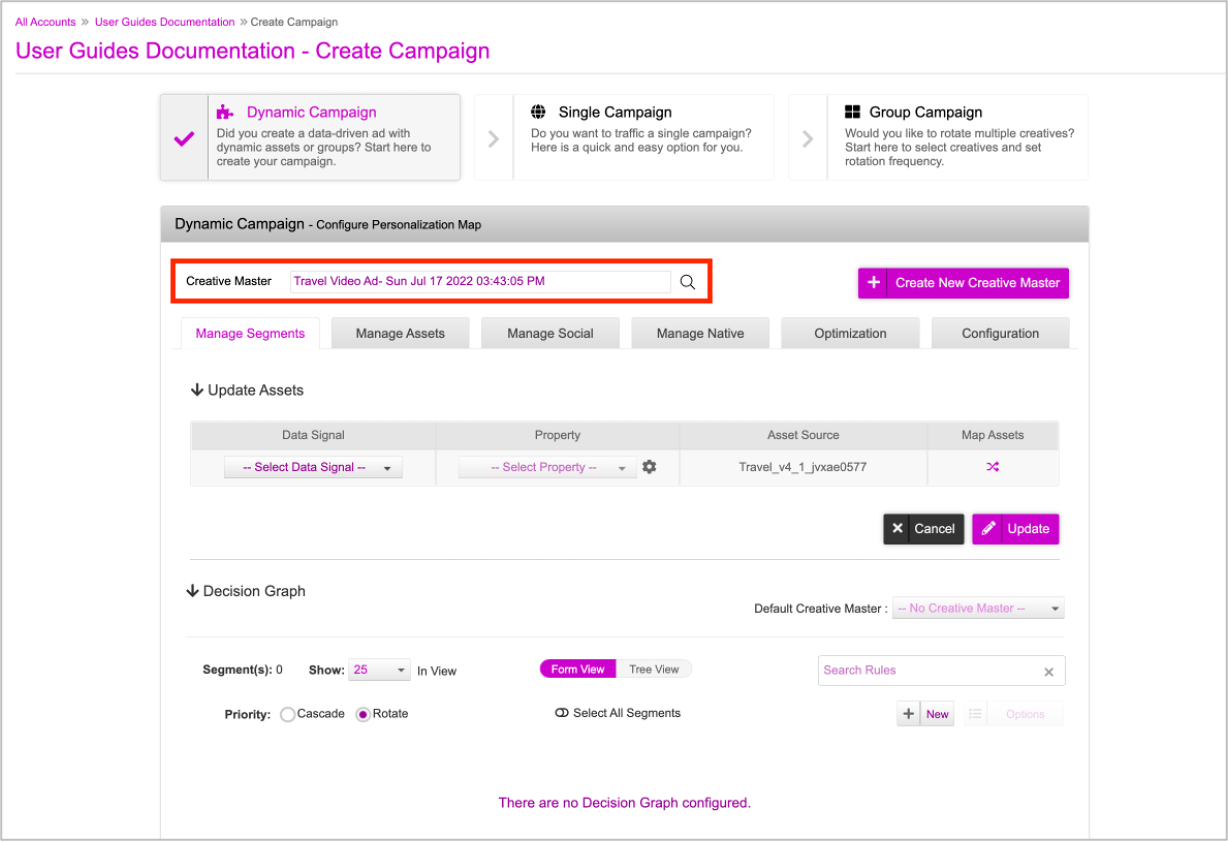
Task: Open the gear settings beside Select Property
Action: point(650,467)
